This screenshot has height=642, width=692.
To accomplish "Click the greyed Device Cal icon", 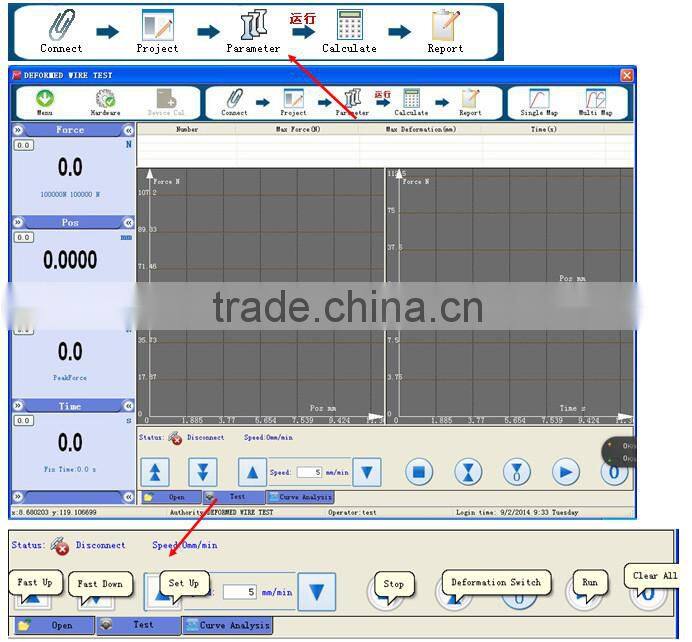I will point(166,98).
